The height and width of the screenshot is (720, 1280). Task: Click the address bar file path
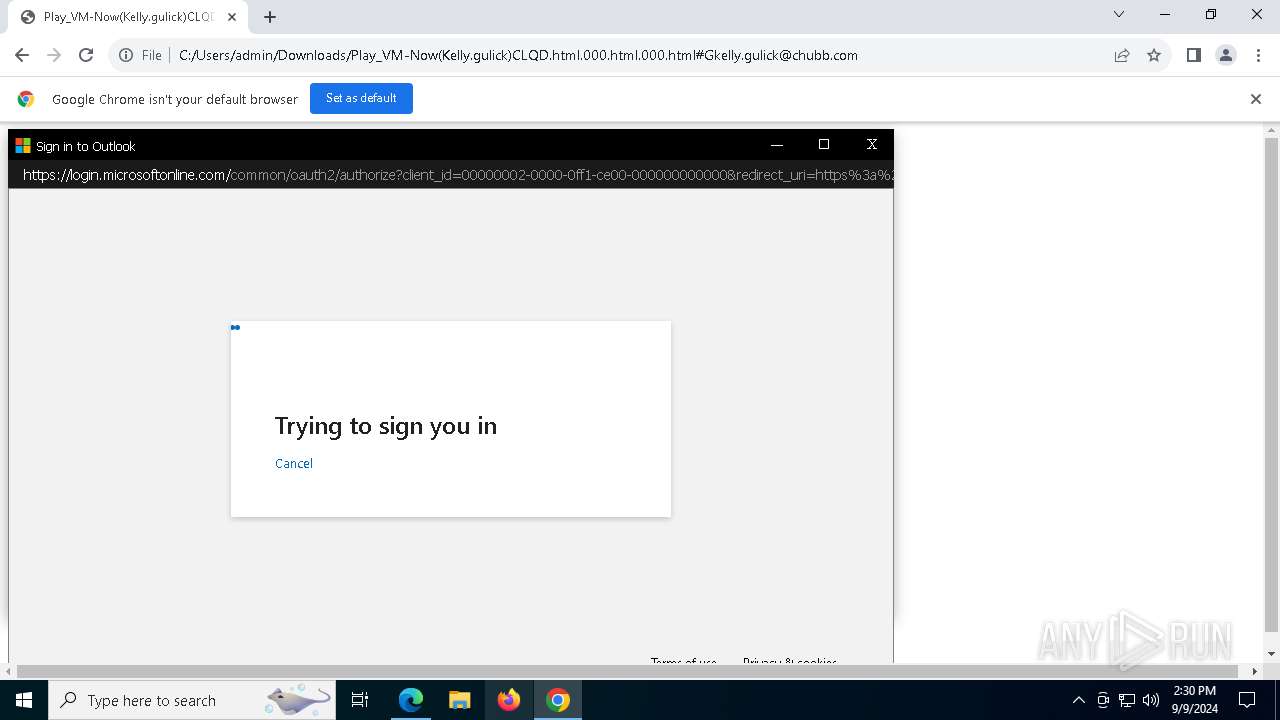pos(518,55)
